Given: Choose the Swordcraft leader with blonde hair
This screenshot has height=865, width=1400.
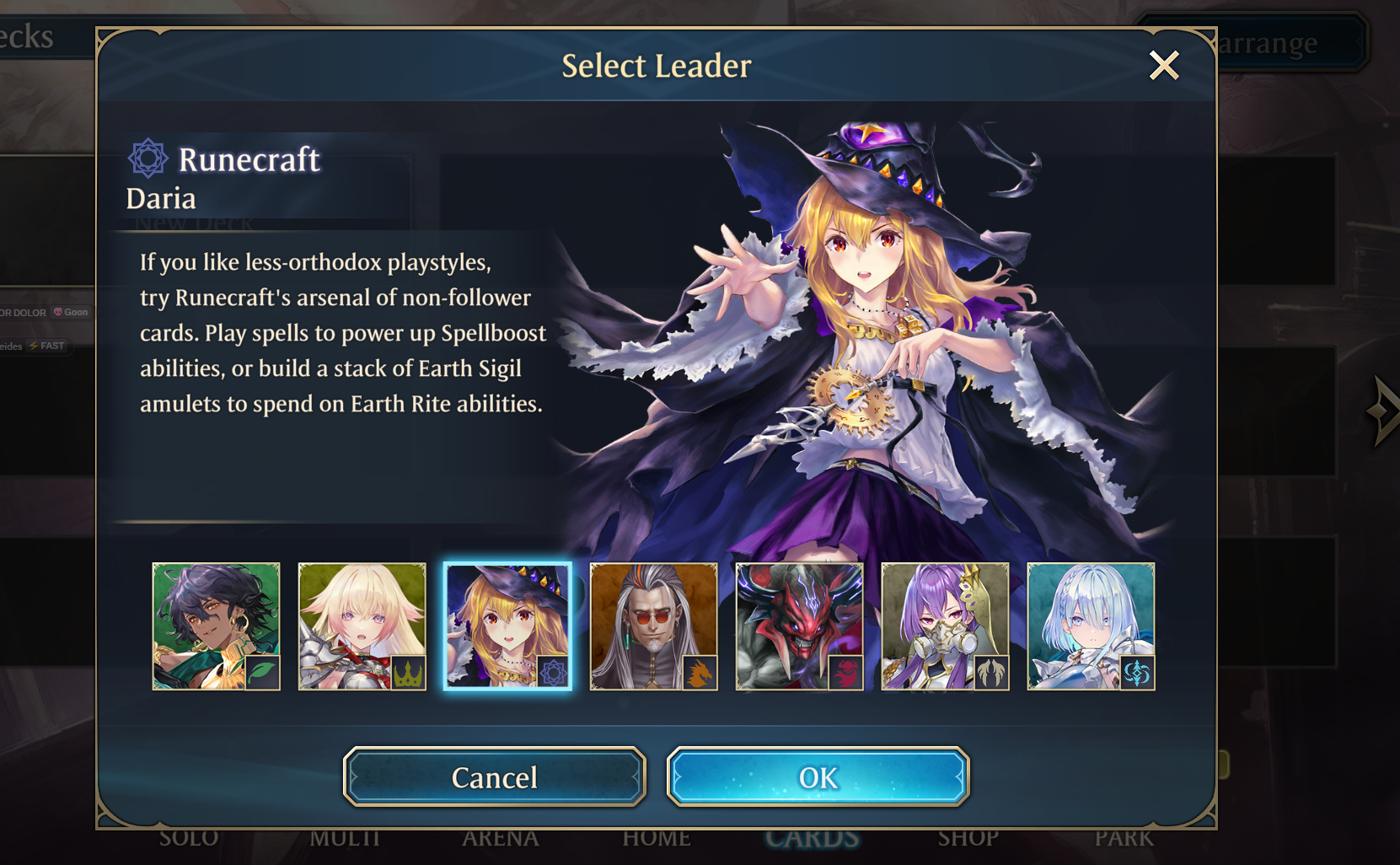Looking at the screenshot, I should pos(362,626).
